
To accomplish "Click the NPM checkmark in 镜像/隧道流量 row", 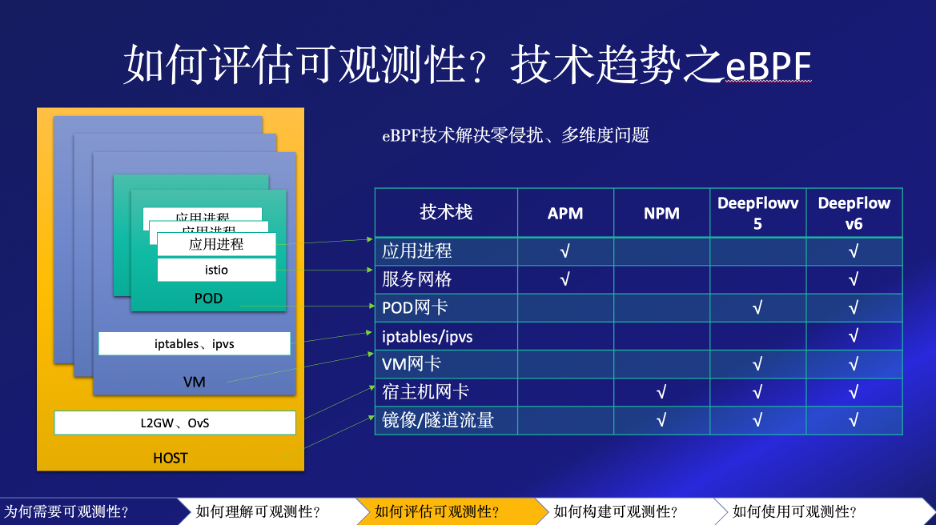I will pyautogui.click(x=661, y=420).
